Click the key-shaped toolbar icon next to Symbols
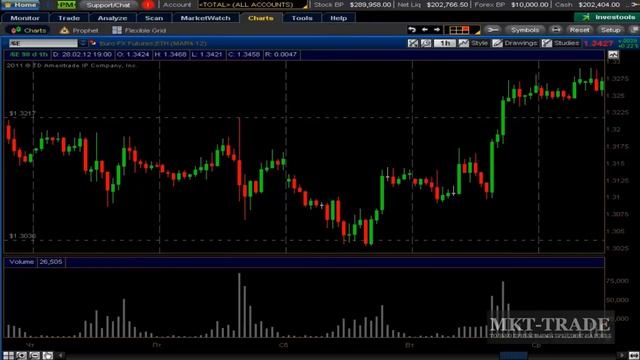Viewport: 640px width, 360px height. tap(493, 30)
